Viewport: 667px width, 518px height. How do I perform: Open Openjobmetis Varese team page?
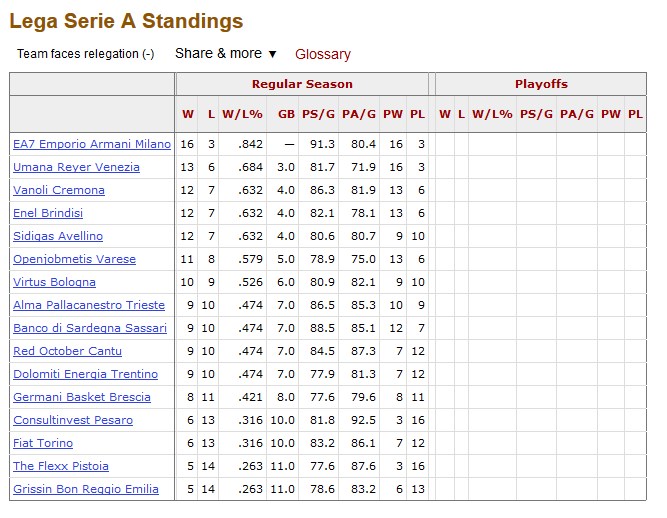(74, 259)
